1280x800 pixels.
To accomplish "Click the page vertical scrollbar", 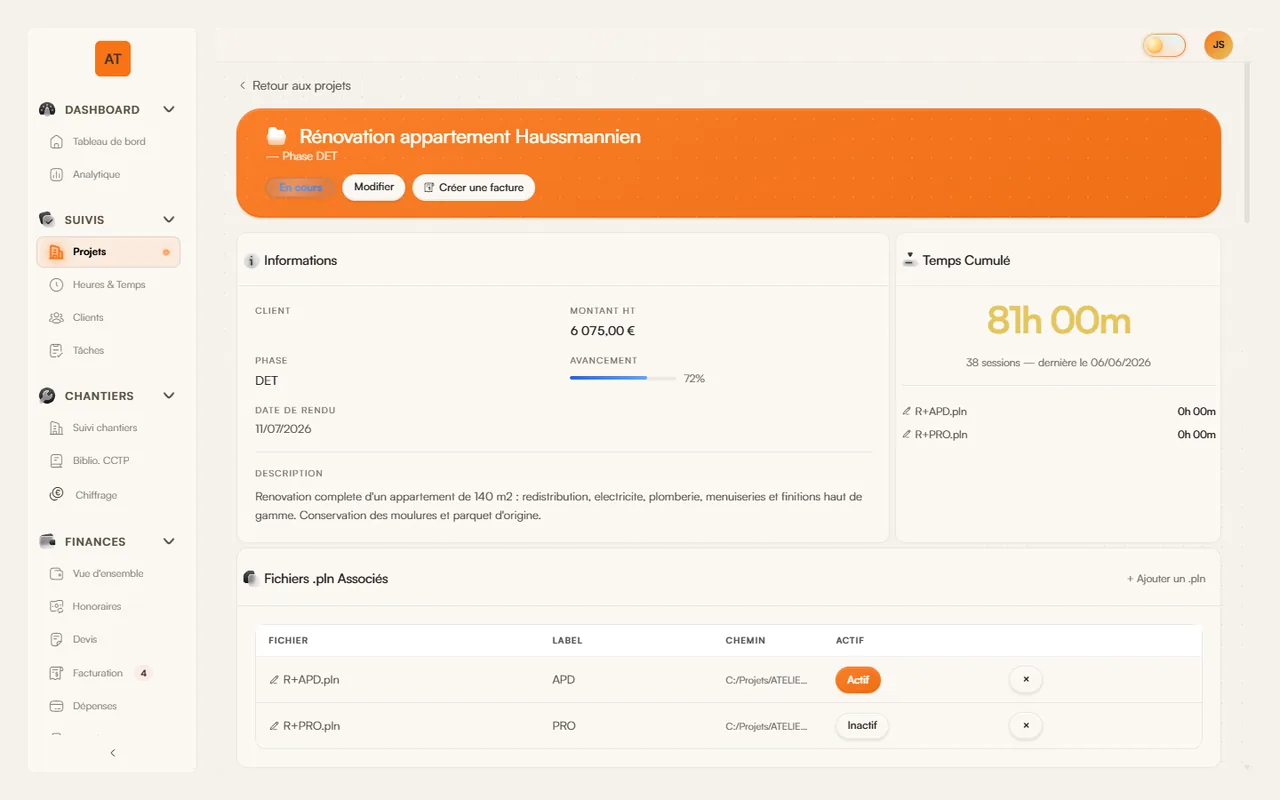I will click(1246, 142).
